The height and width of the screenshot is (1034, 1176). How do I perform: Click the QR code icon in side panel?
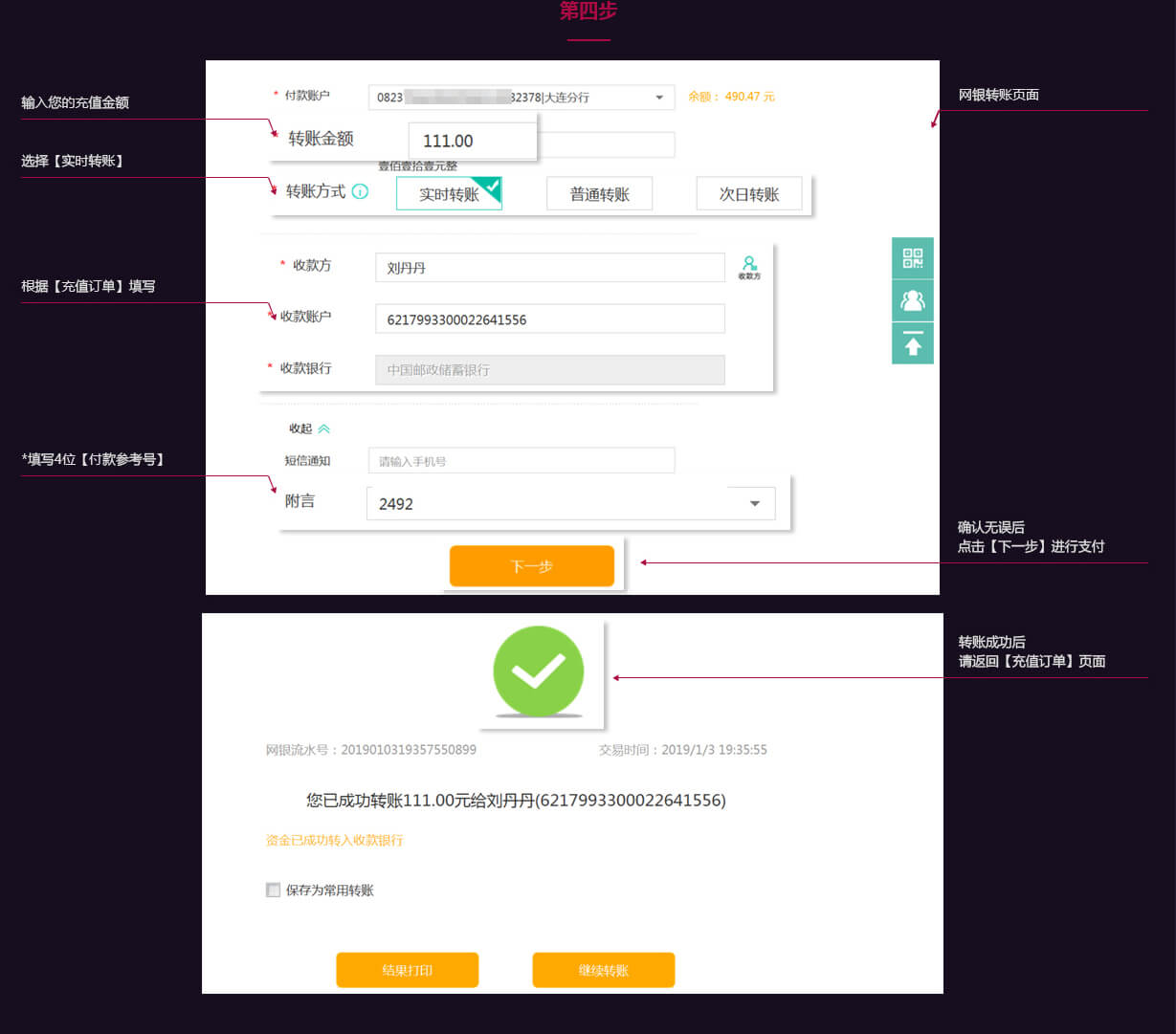tap(913, 258)
